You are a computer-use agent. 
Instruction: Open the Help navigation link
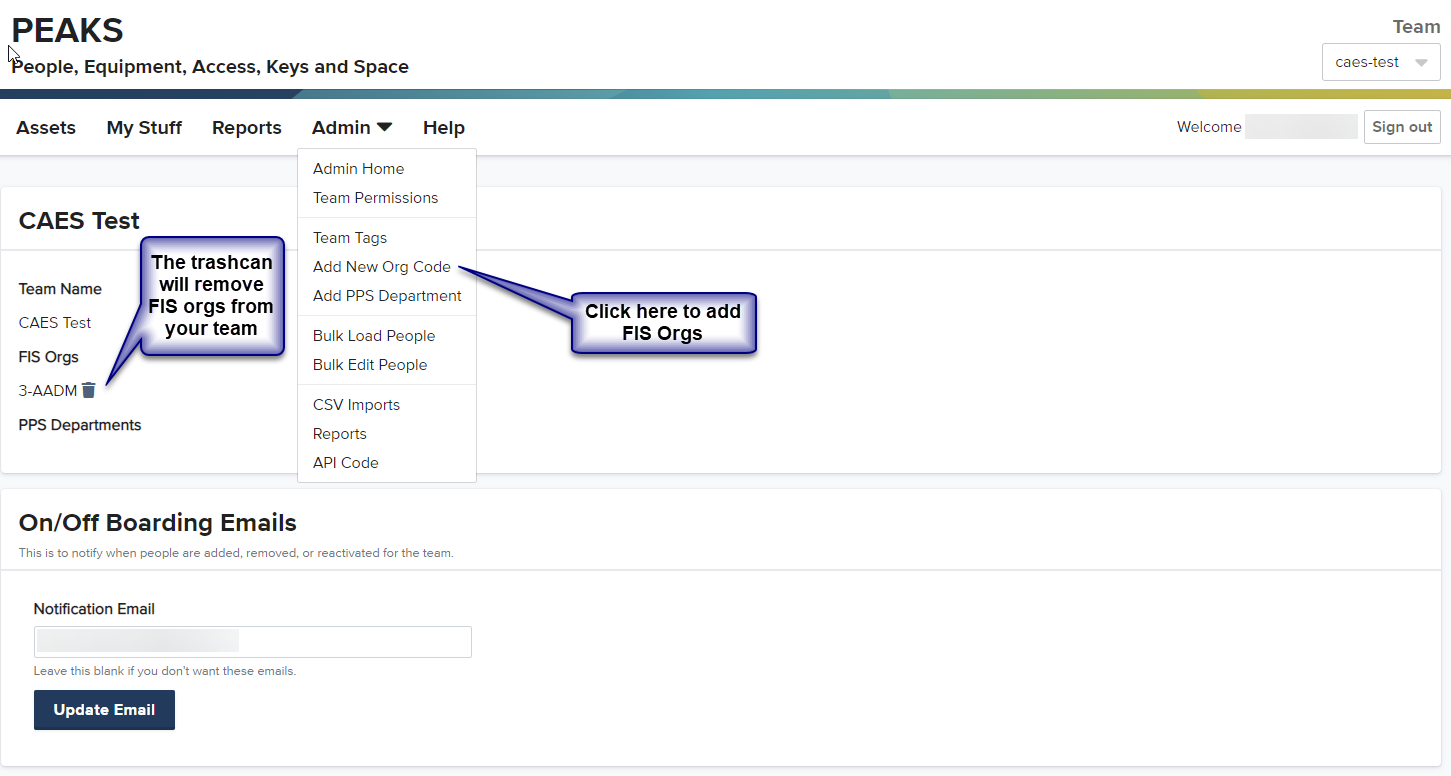coord(443,128)
